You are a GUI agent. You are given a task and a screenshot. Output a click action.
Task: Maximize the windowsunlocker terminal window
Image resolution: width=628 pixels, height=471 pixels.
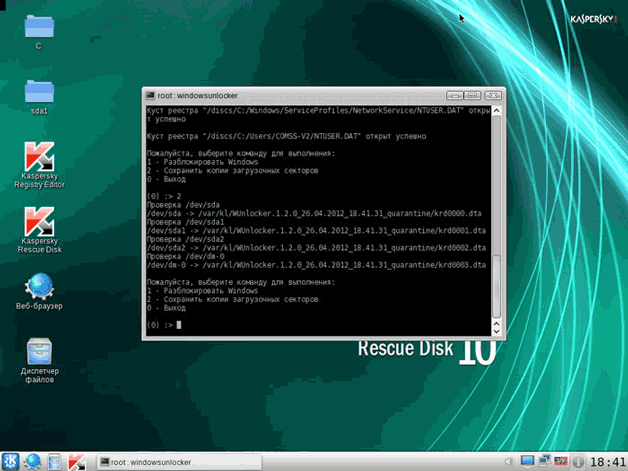click(x=473, y=95)
